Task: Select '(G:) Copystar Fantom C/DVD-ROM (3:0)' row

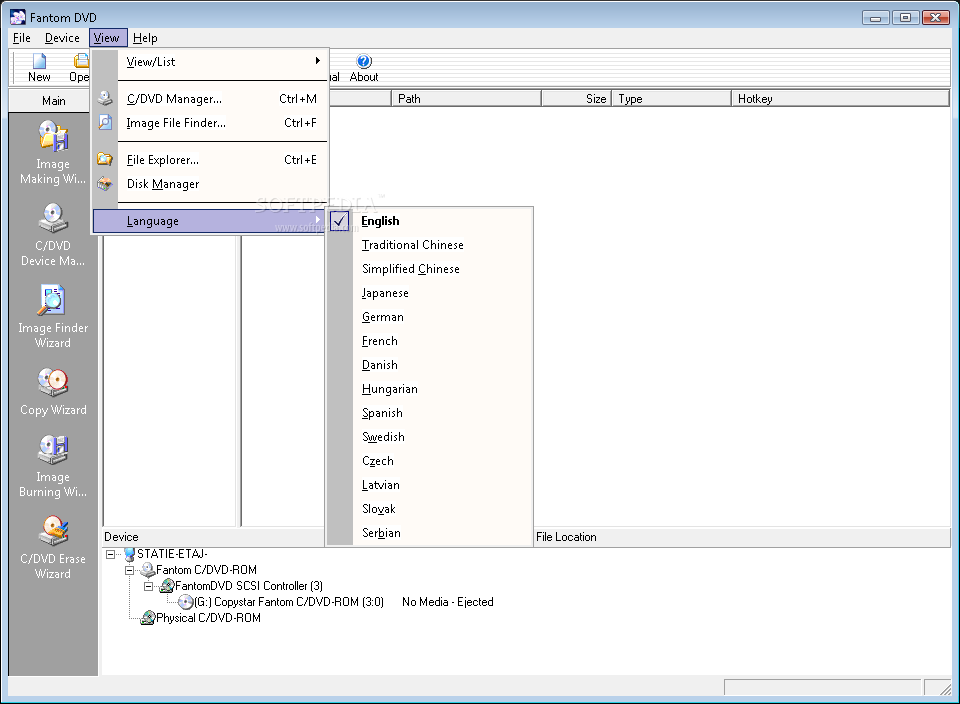Action: (289, 602)
